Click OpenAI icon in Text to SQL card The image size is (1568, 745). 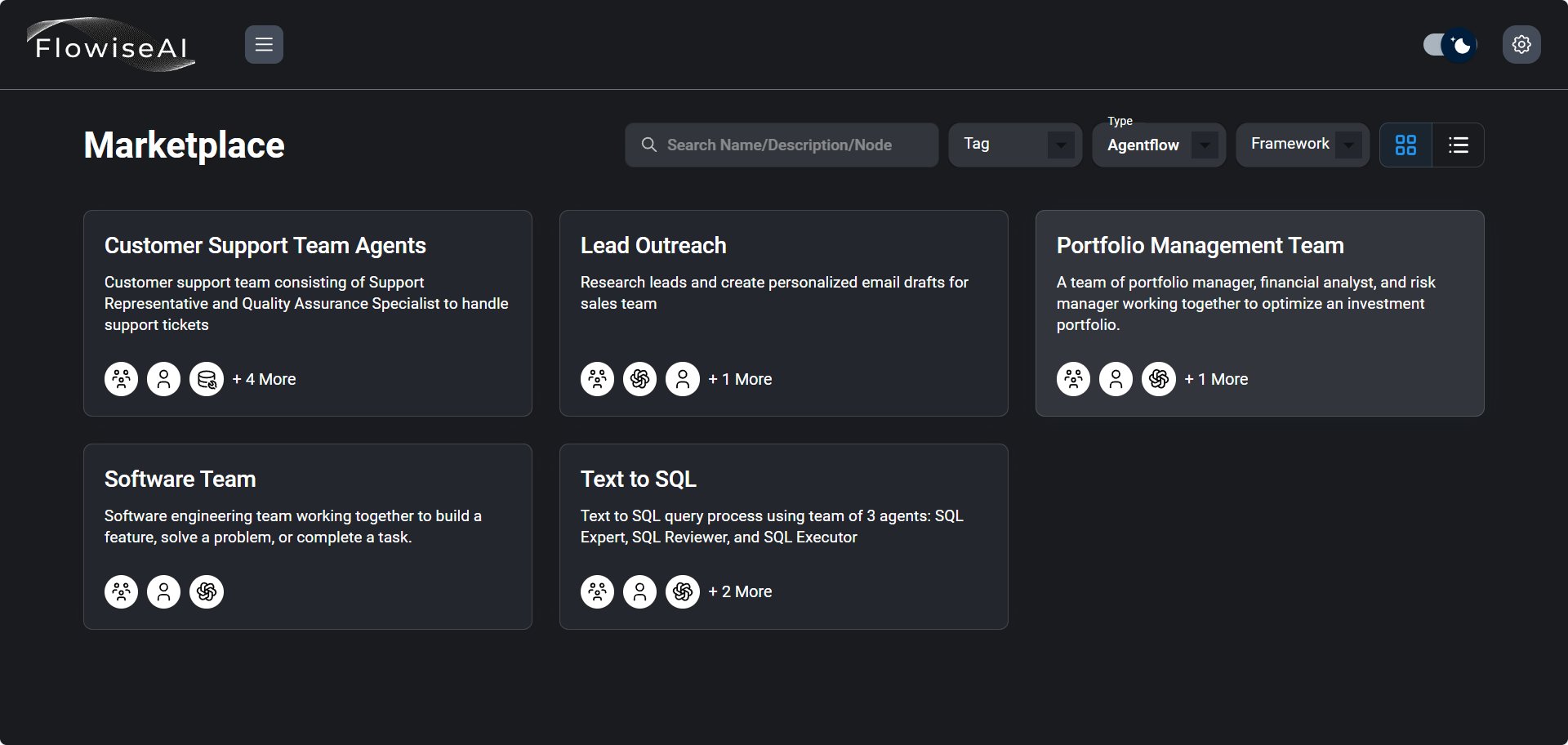pos(683,591)
